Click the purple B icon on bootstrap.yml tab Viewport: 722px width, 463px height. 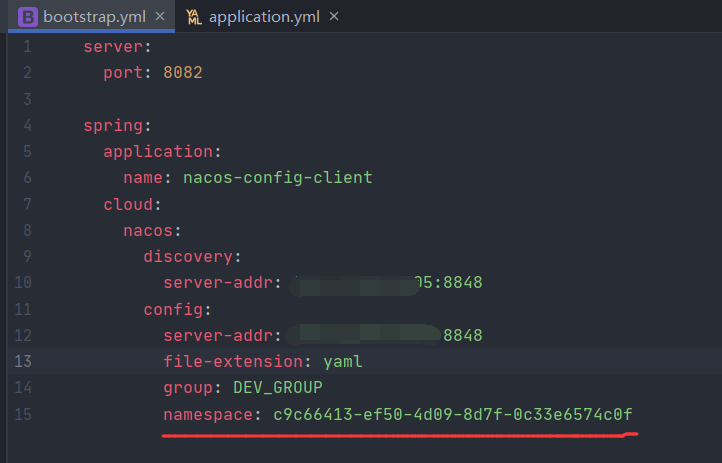[x=28, y=17]
